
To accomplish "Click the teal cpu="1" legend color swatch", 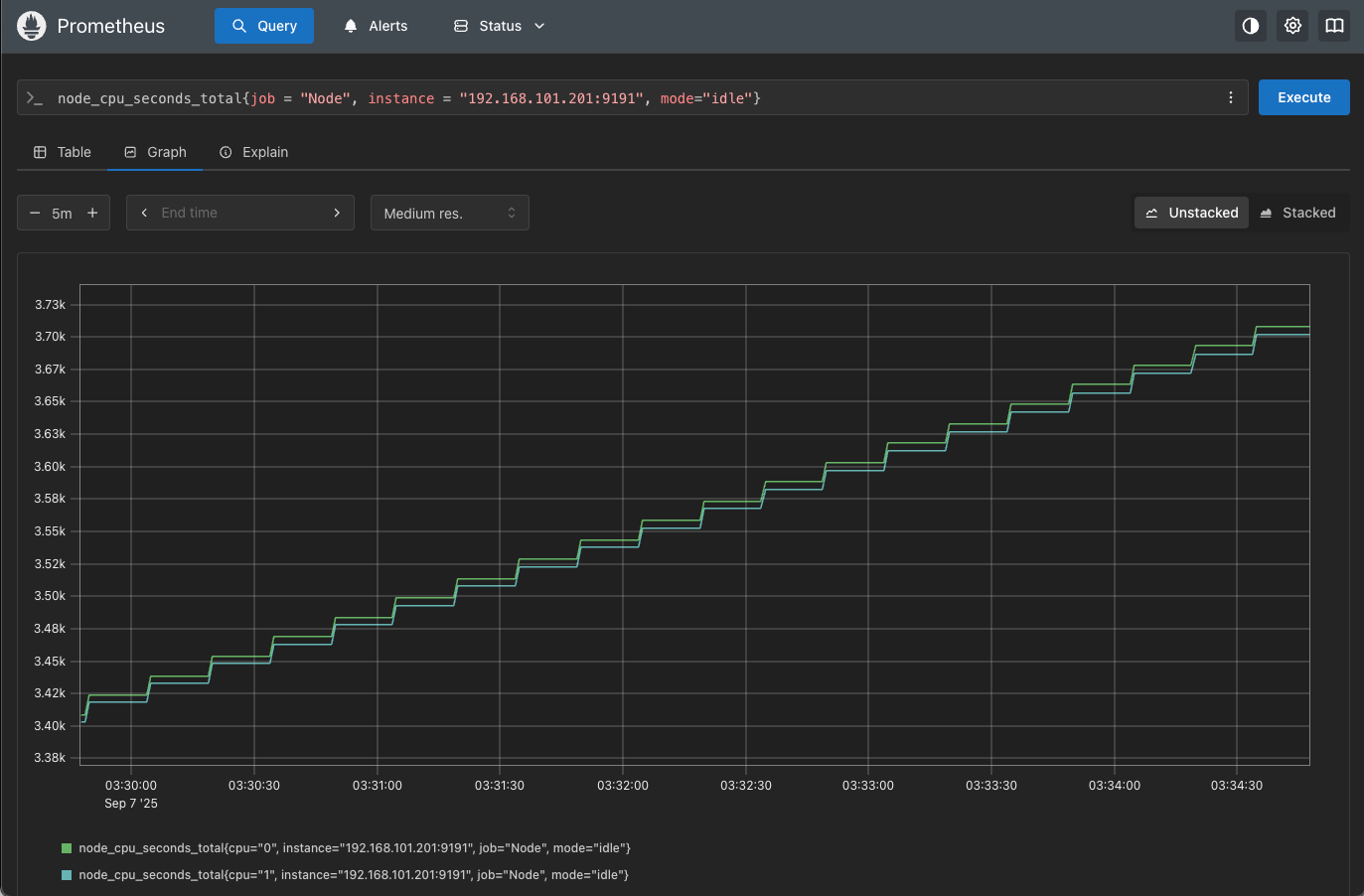I will (x=67, y=875).
